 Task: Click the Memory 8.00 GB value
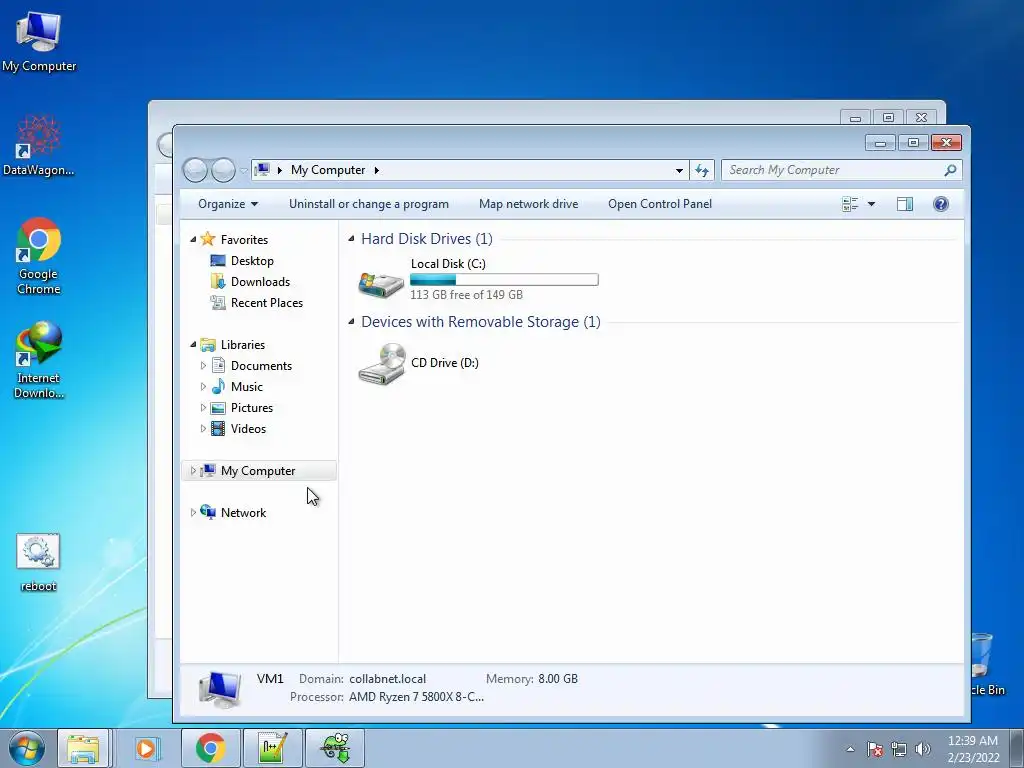(558, 679)
